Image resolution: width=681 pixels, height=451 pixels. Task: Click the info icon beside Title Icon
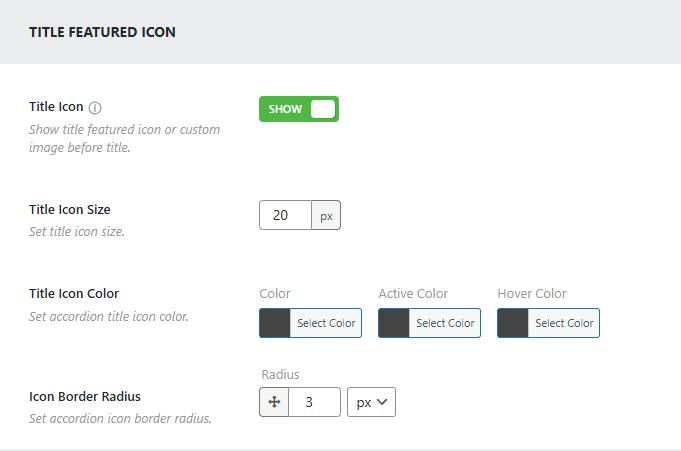click(x=96, y=107)
